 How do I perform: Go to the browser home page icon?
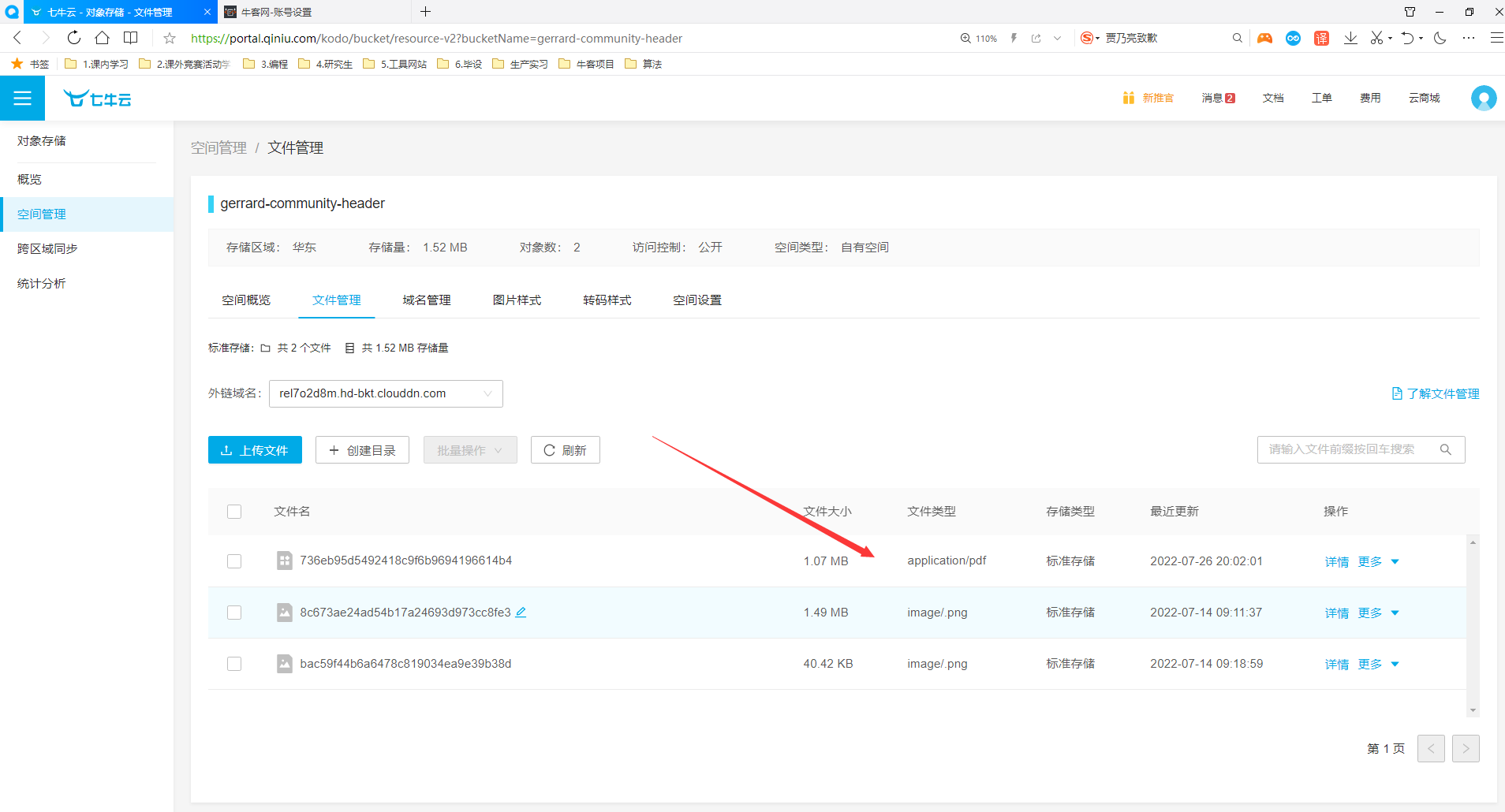102,38
